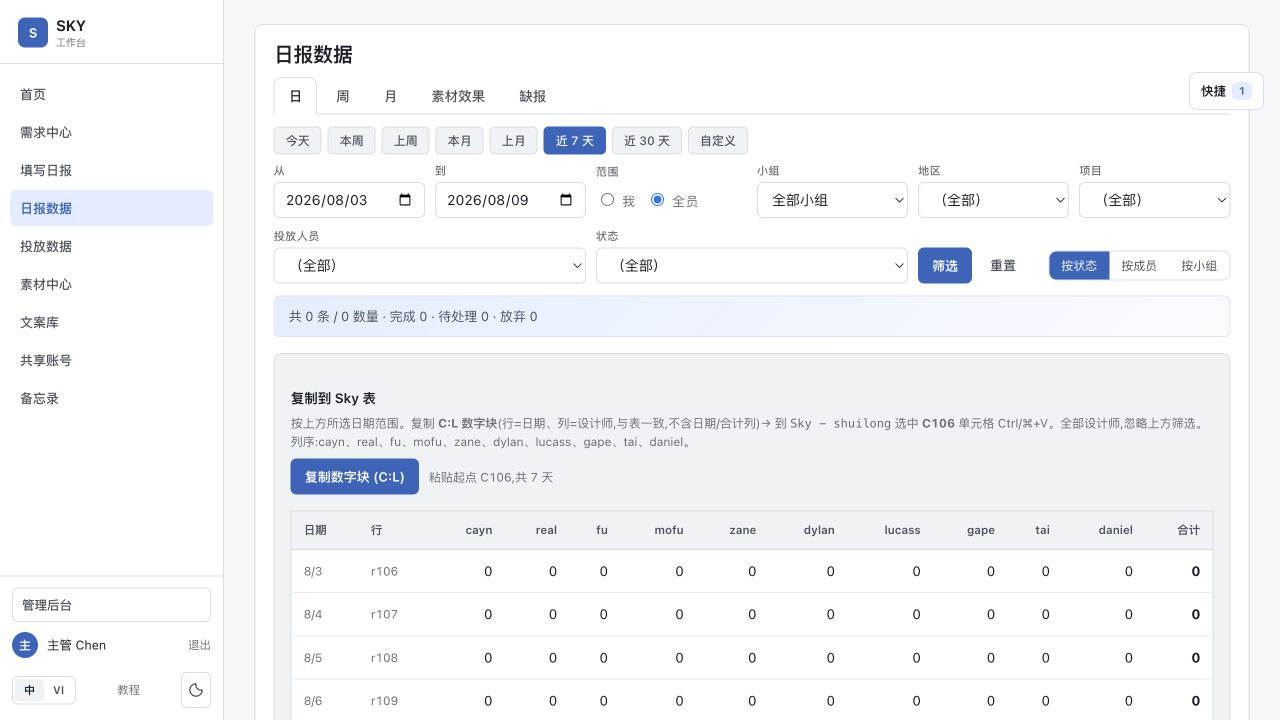Apply filters with 筛选 button
The image size is (1280, 720).
click(945, 266)
